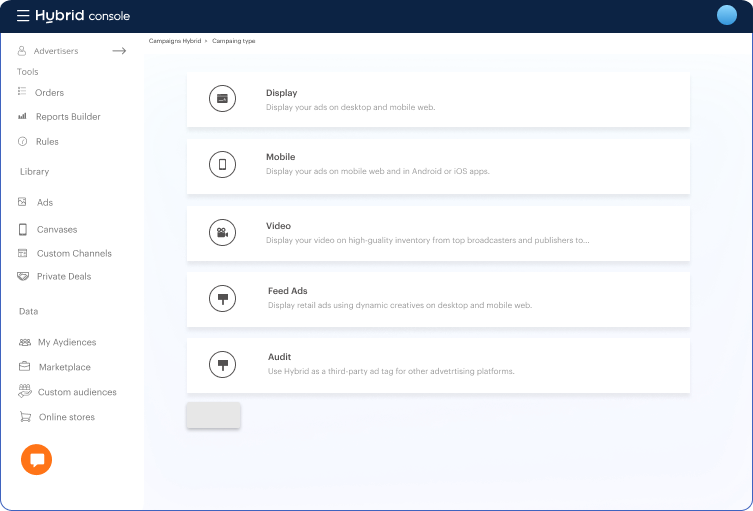Choose the Display campaign title
753x511 pixels.
pyautogui.click(x=281, y=93)
